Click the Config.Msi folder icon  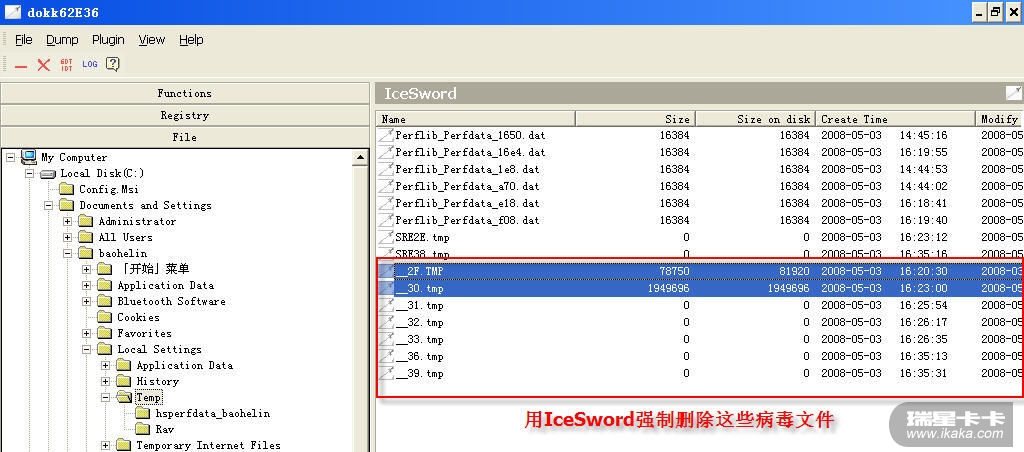67,189
